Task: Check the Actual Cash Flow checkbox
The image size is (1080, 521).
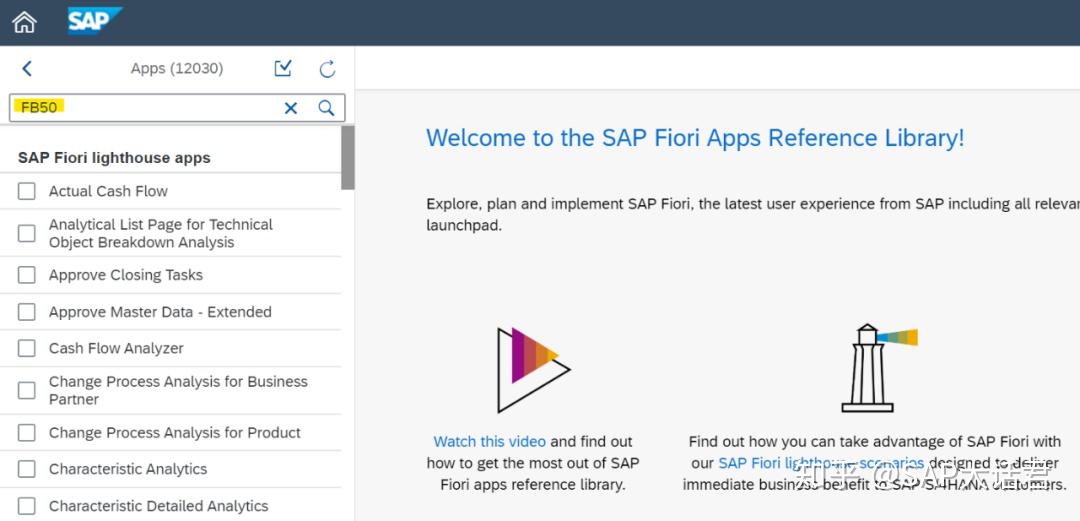Action: click(27, 191)
